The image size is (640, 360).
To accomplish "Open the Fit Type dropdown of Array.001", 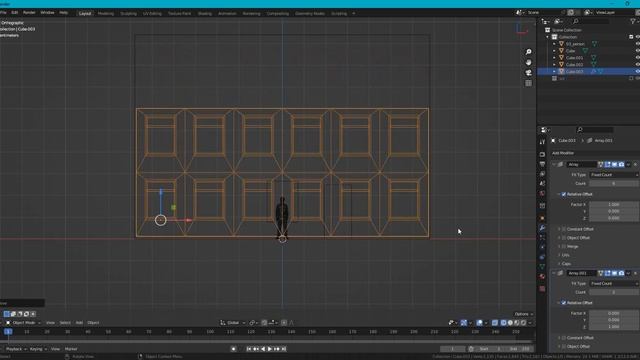I will click(x=614, y=283).
